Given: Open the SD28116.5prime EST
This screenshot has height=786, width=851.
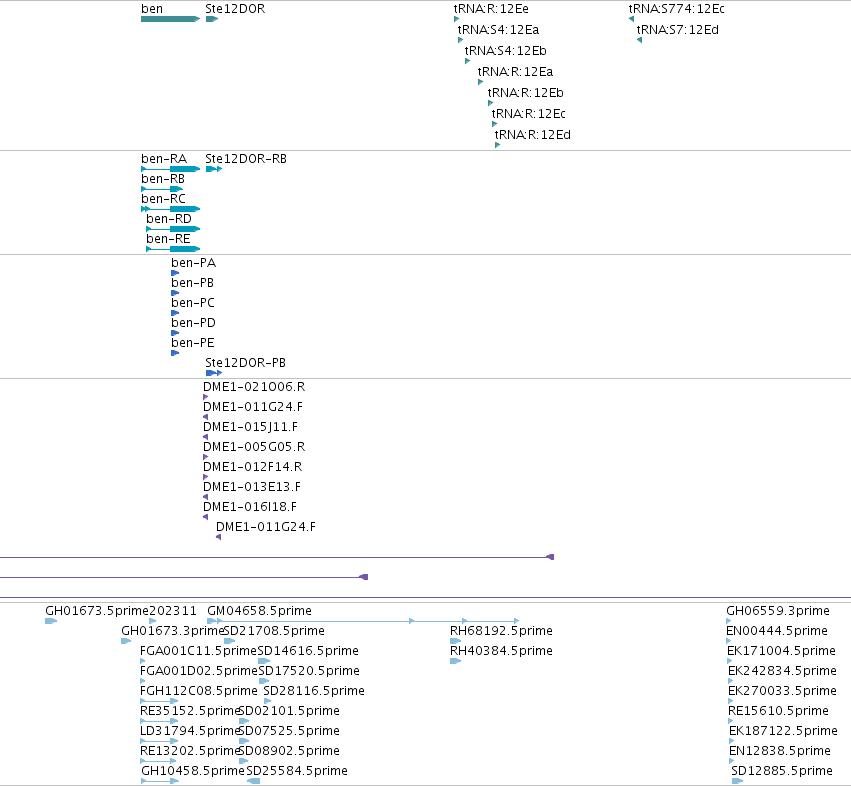Looking at the screenshot, I should (314, 691).
